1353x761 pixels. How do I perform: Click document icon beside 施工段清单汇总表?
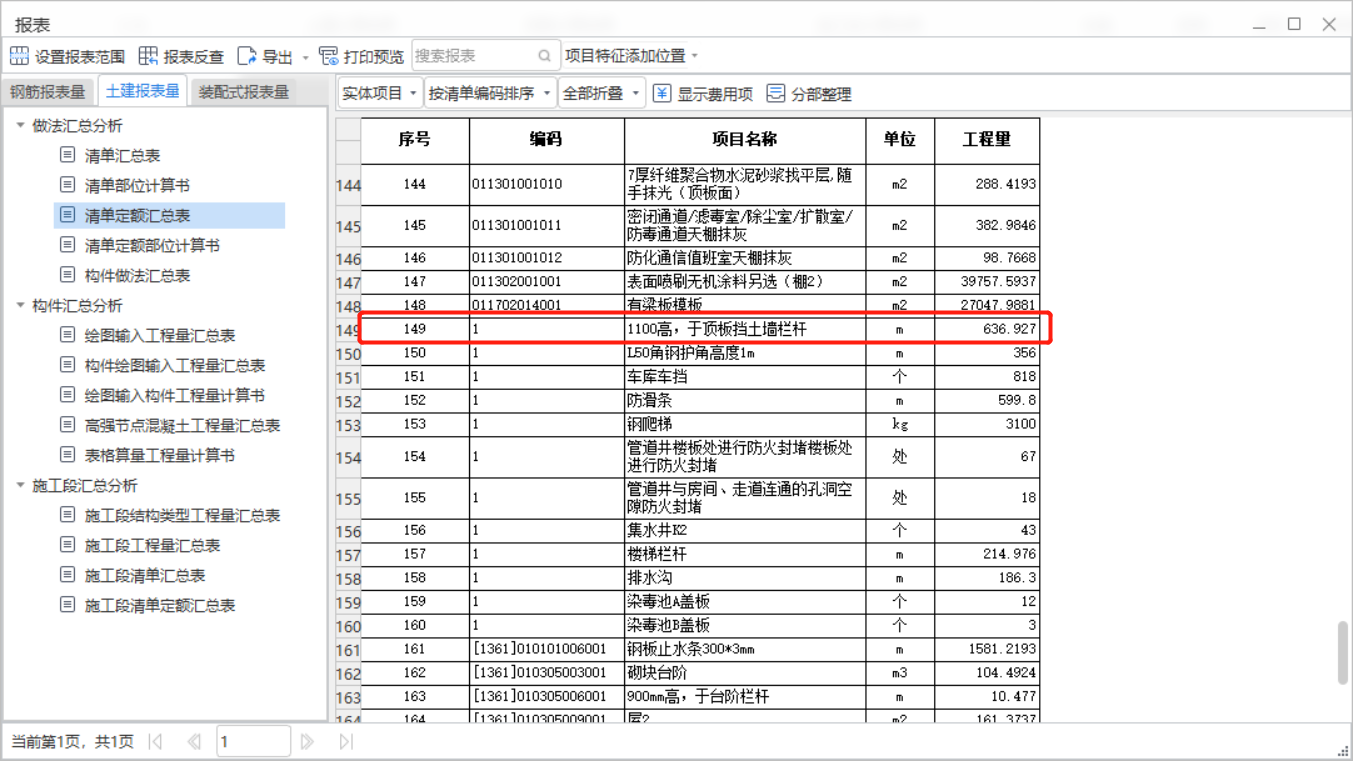pos(67,575)
